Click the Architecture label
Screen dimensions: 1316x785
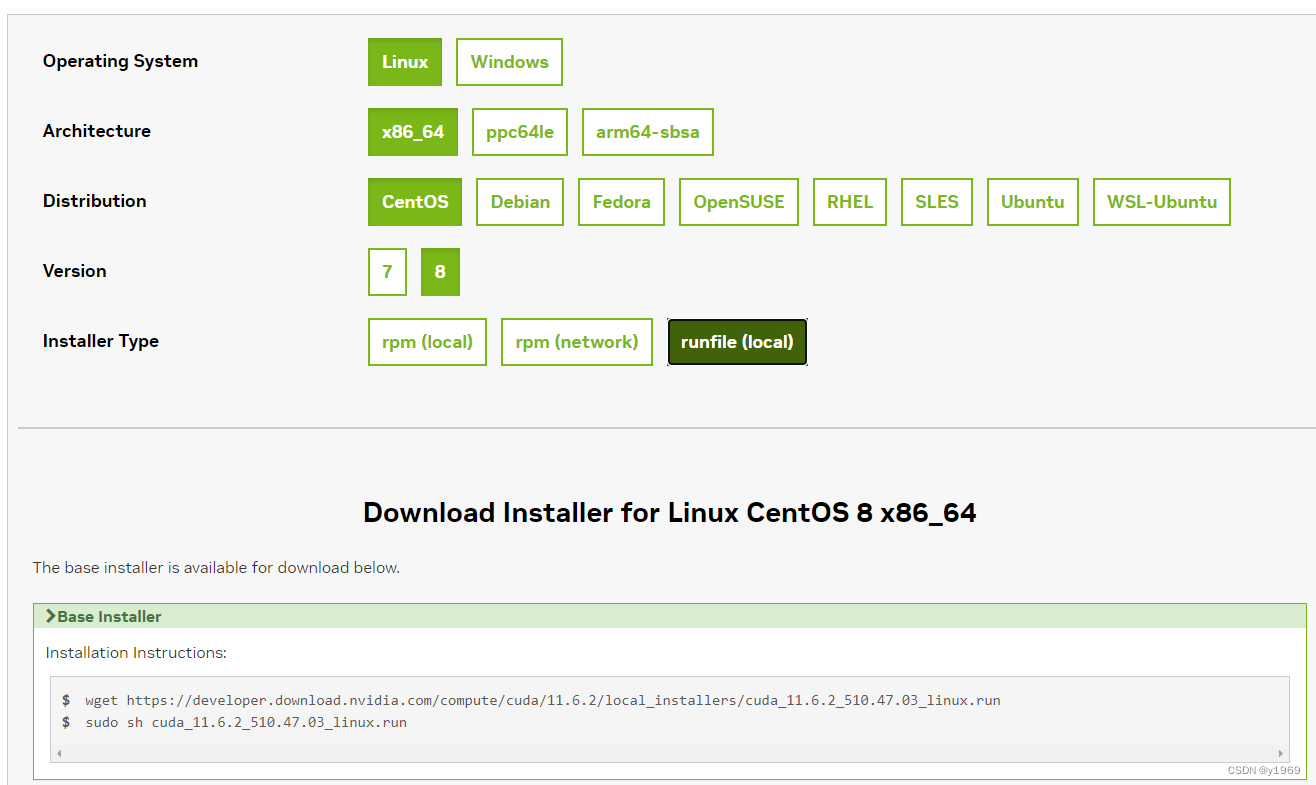[97, 131]
